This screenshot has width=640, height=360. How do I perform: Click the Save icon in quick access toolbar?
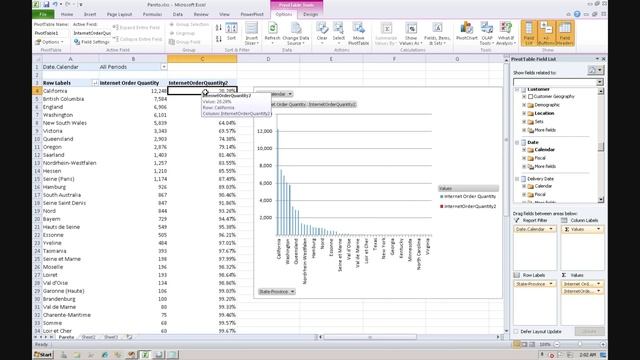[x=46, y=4]
